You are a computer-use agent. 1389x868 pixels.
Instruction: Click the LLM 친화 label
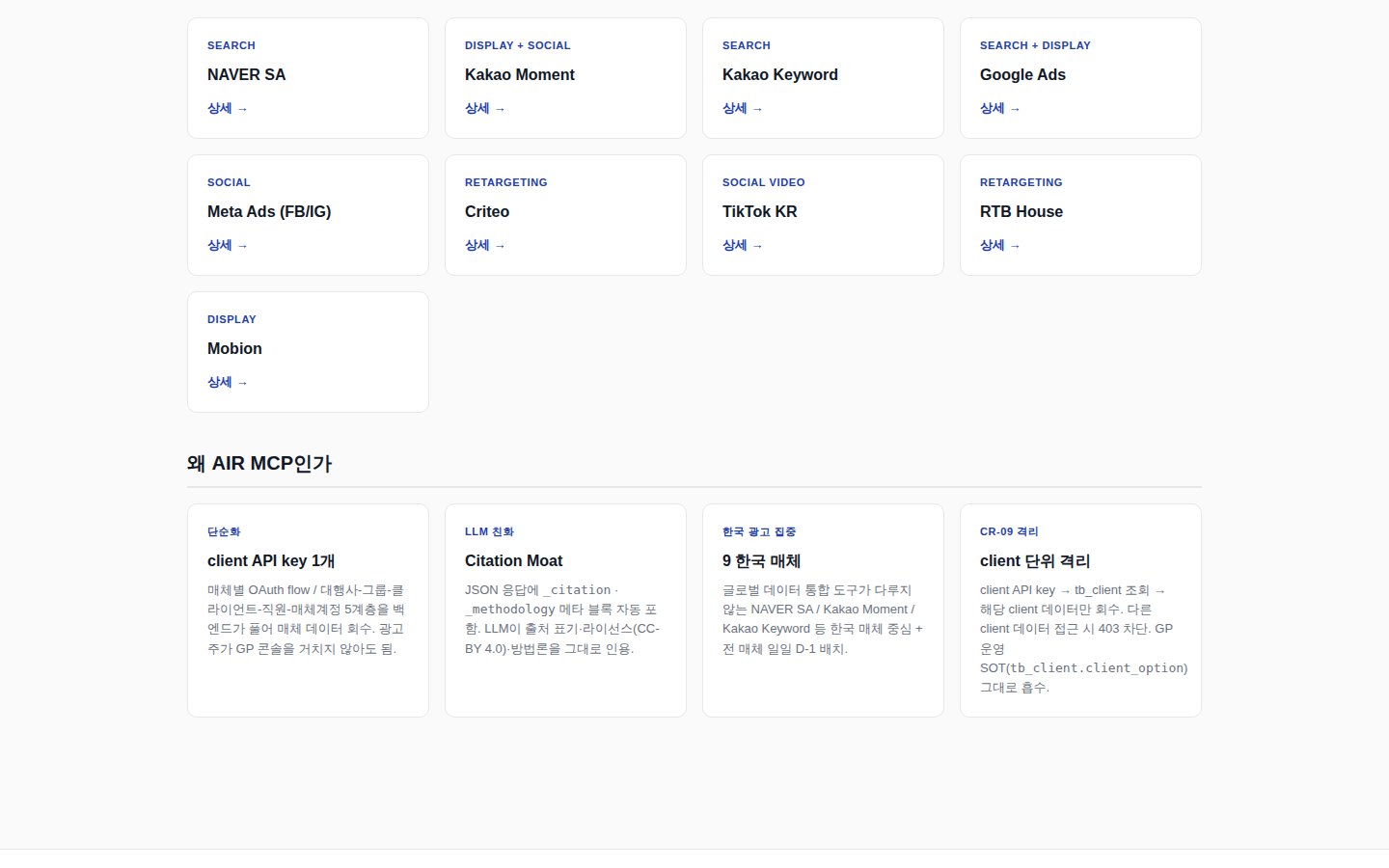click(489, 531)
